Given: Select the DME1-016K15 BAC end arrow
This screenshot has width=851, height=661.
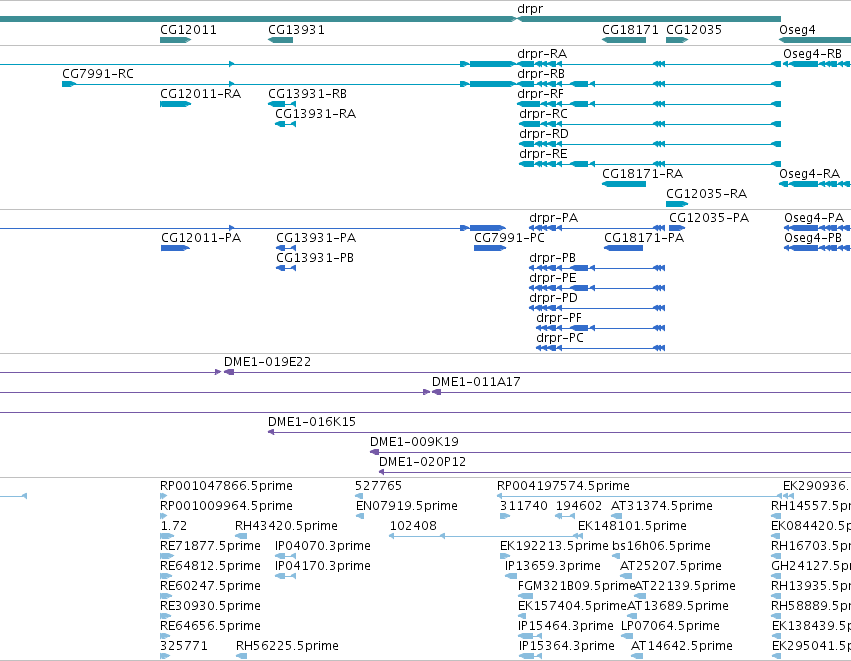Looking at the screenshot, I should coord(271,433).
